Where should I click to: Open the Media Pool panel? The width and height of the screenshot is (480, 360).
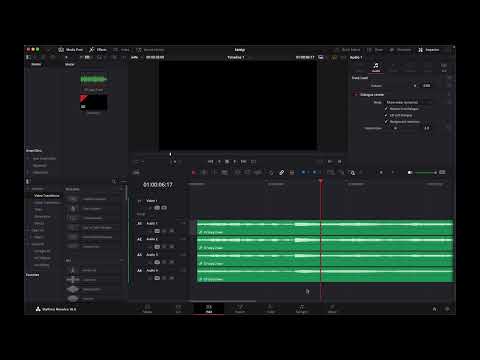coord(71,50)
